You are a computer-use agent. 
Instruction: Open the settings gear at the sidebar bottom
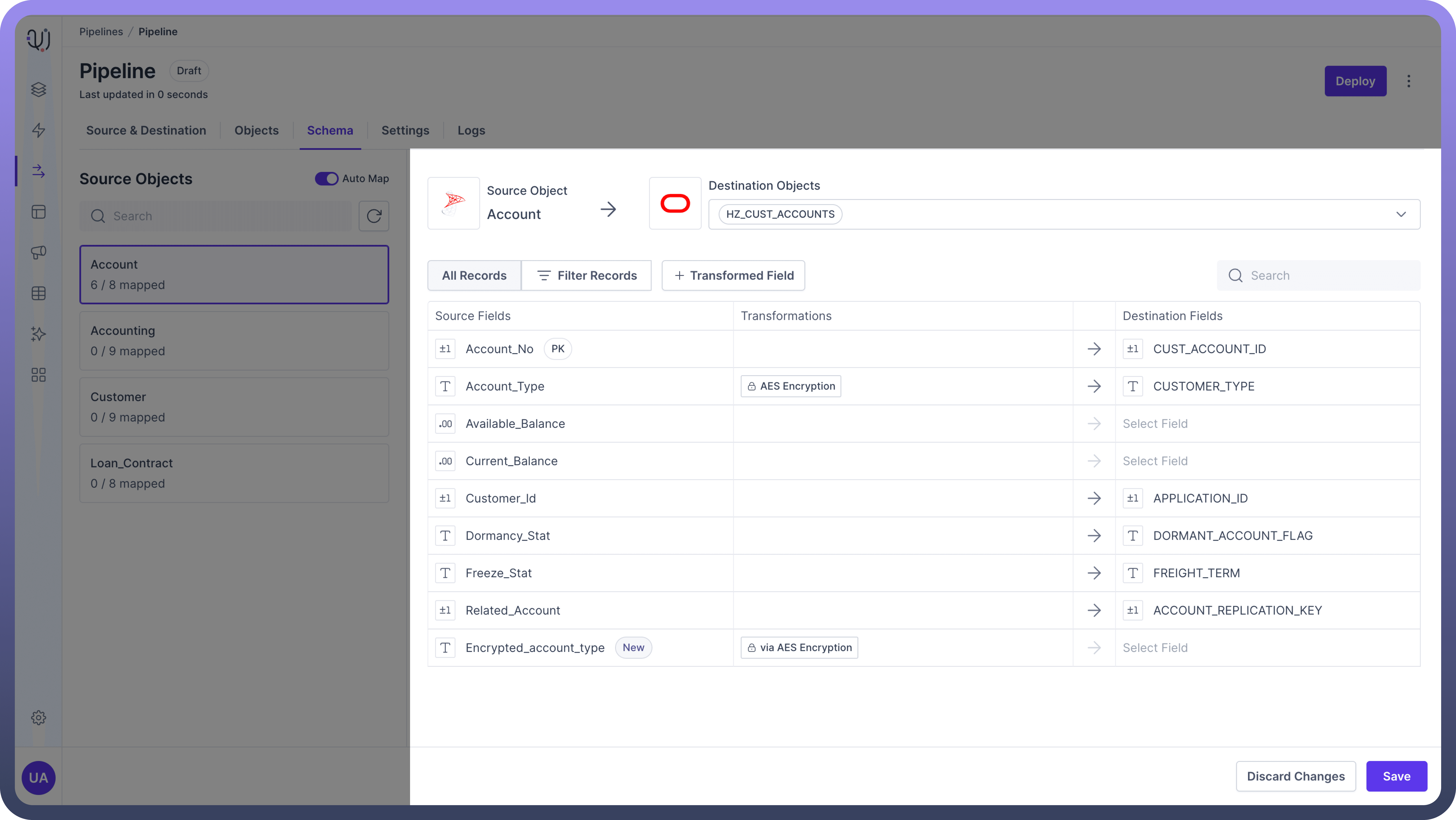tap(38, 718)
